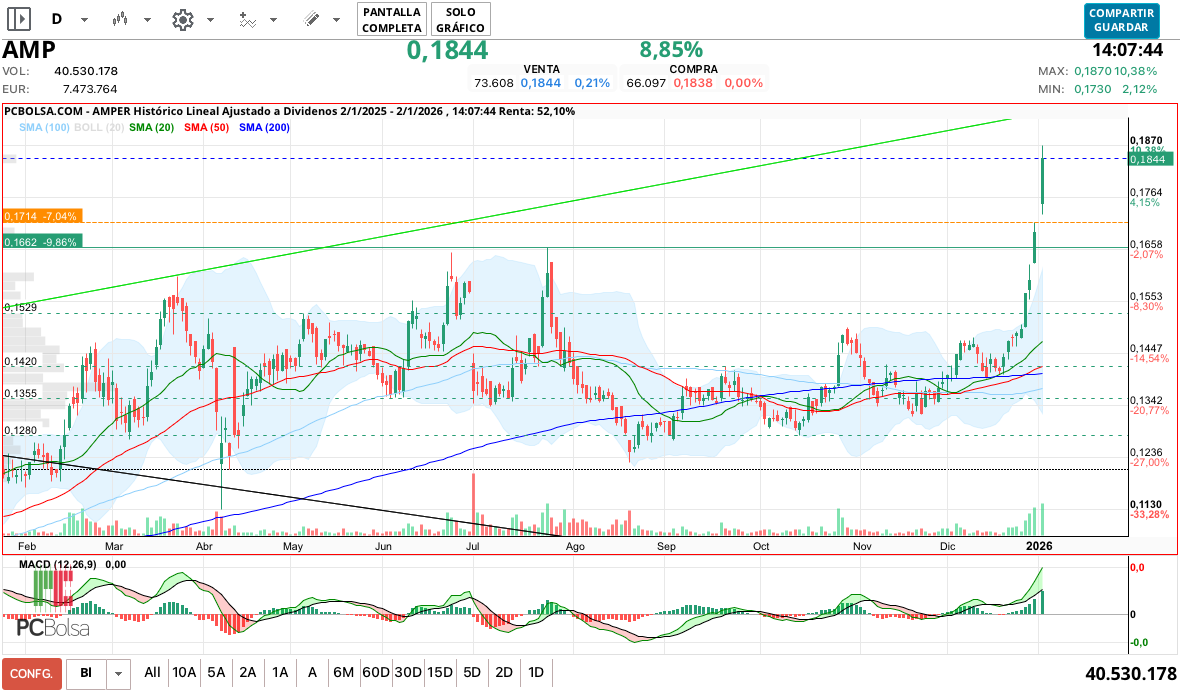Switch to the 1A time range
This screenshot has width=1180, height=696.
[280, 673]
